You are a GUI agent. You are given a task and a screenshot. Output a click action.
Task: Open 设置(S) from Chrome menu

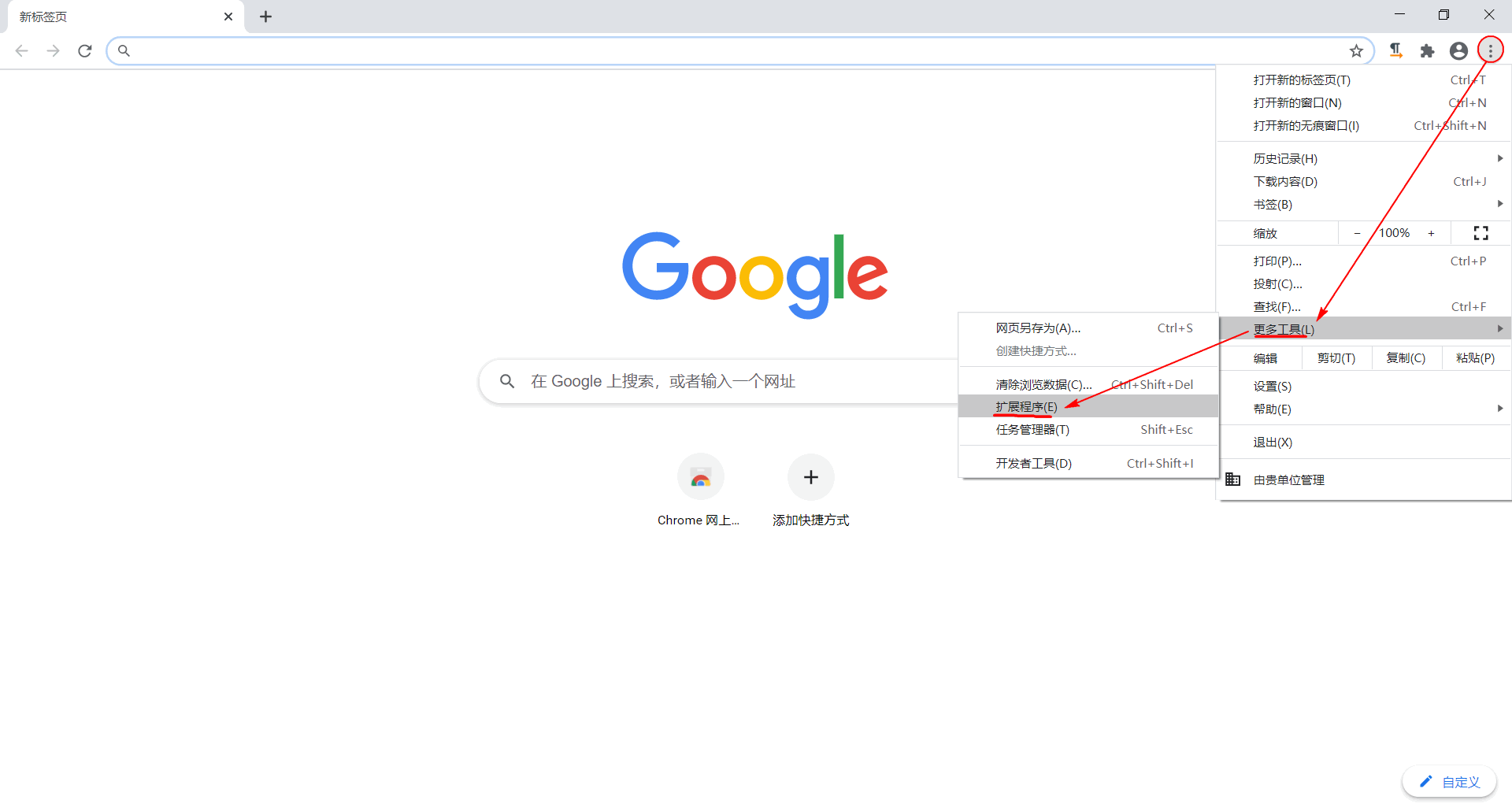coord(1365,387)
